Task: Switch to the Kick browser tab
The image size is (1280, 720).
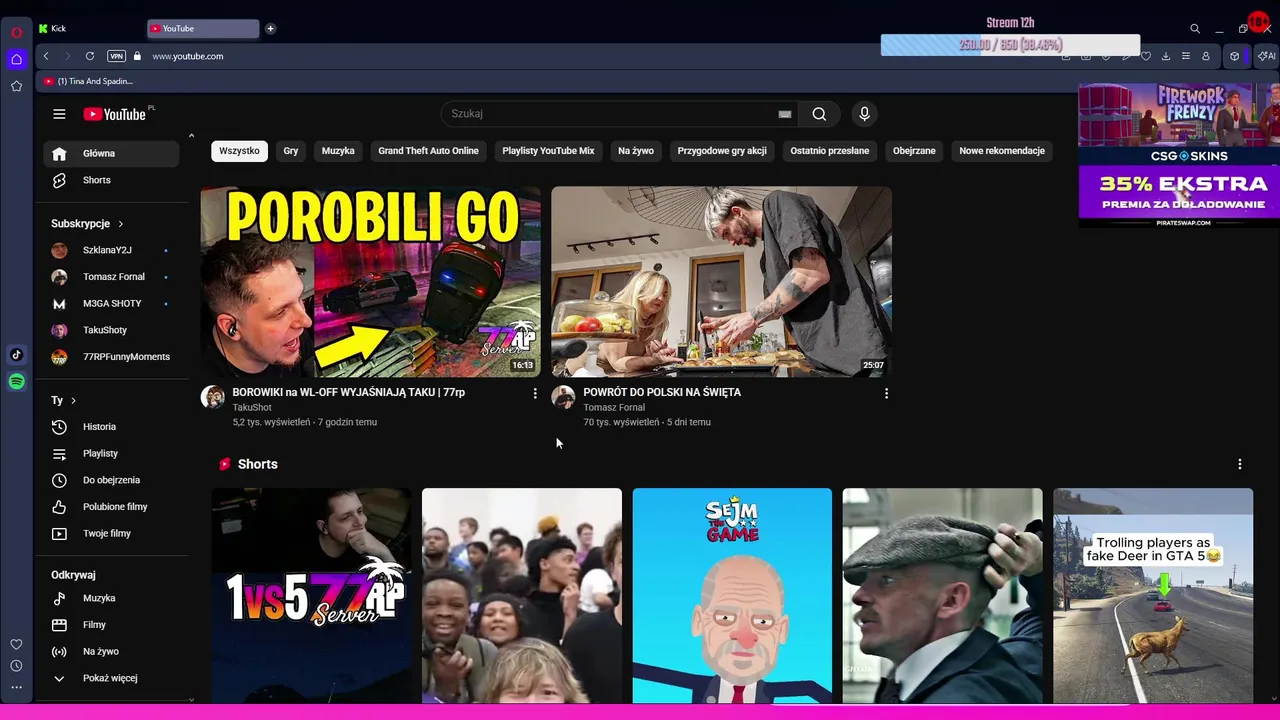Action: tap(88, 28)
